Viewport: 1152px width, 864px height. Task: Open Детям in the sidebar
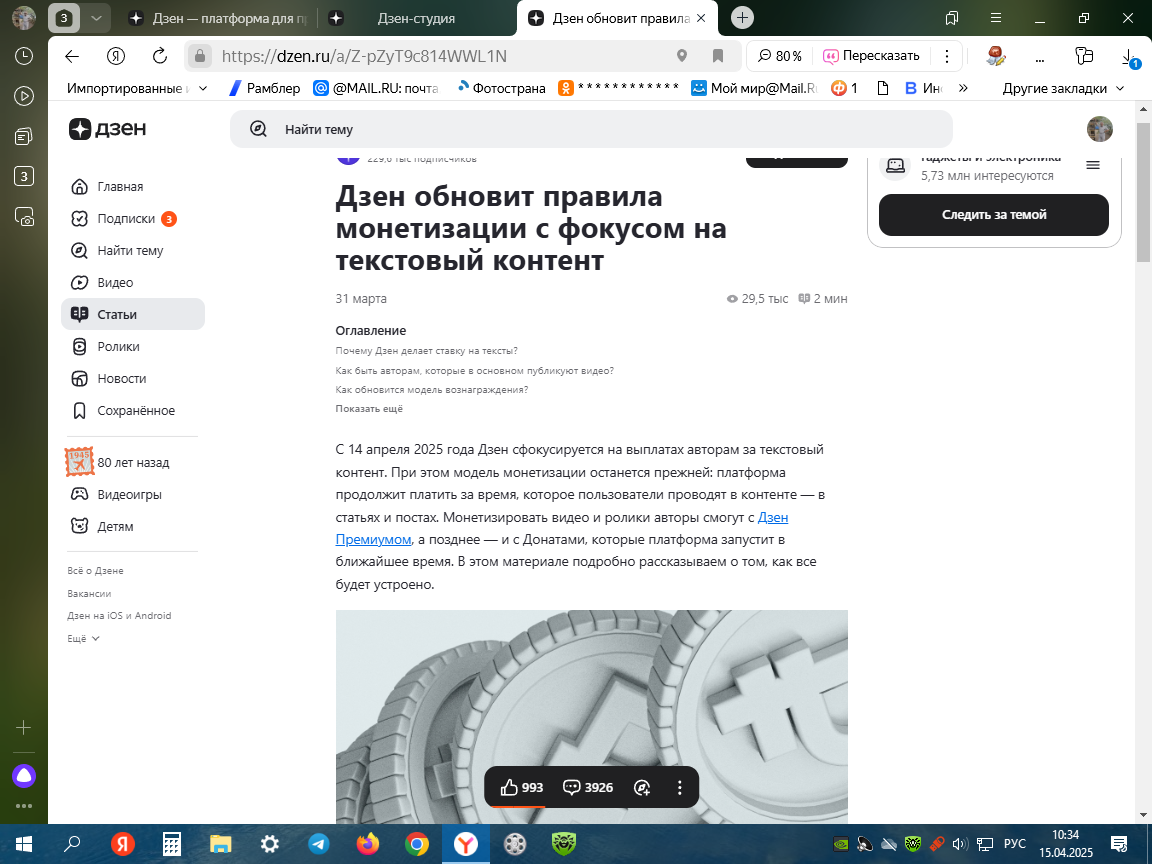tap(133, 526)
